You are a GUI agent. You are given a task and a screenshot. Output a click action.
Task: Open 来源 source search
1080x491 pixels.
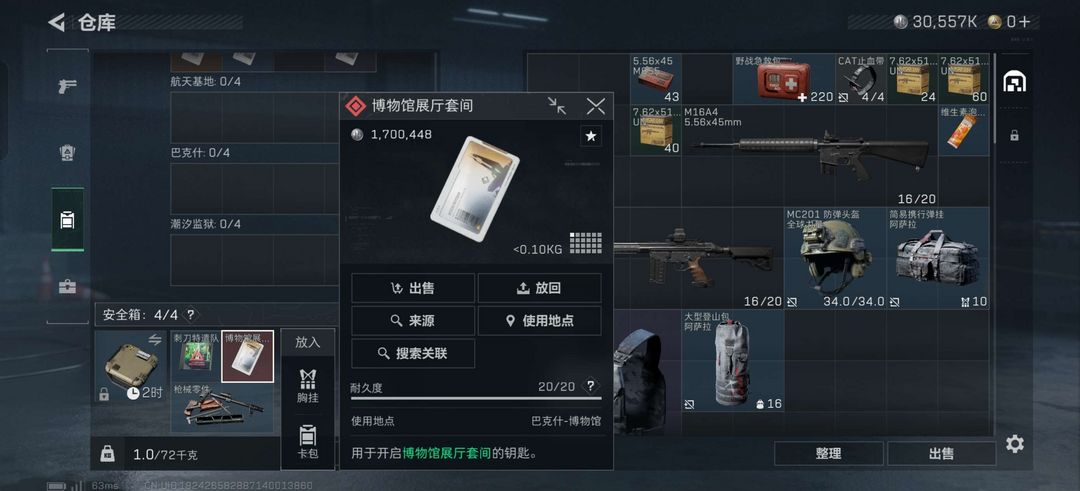[x=413, y=320]
